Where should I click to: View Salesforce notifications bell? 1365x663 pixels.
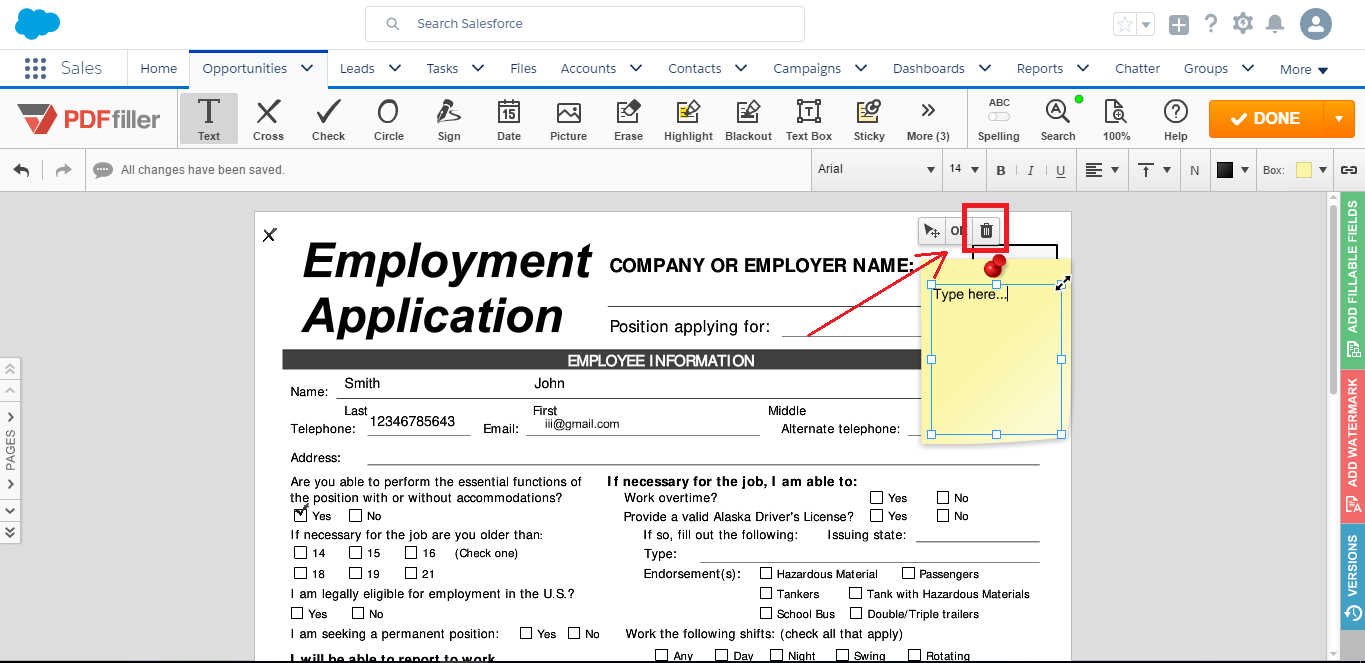point(1275,23)
